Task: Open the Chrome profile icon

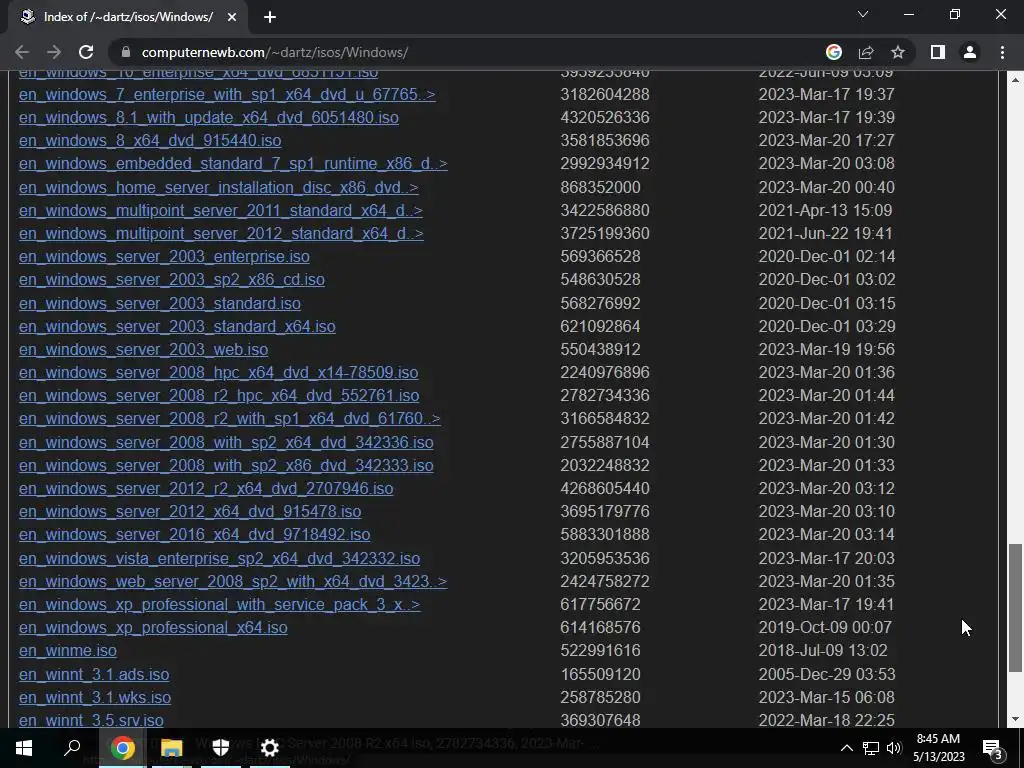Action: (970, 52)
